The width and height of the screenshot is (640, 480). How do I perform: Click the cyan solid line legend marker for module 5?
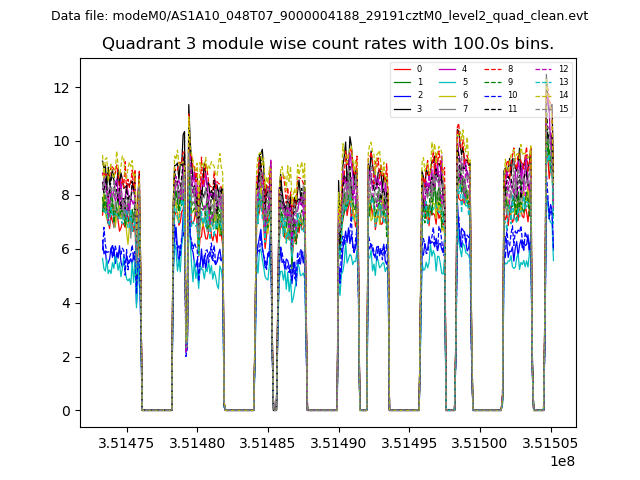click(447, 82)
